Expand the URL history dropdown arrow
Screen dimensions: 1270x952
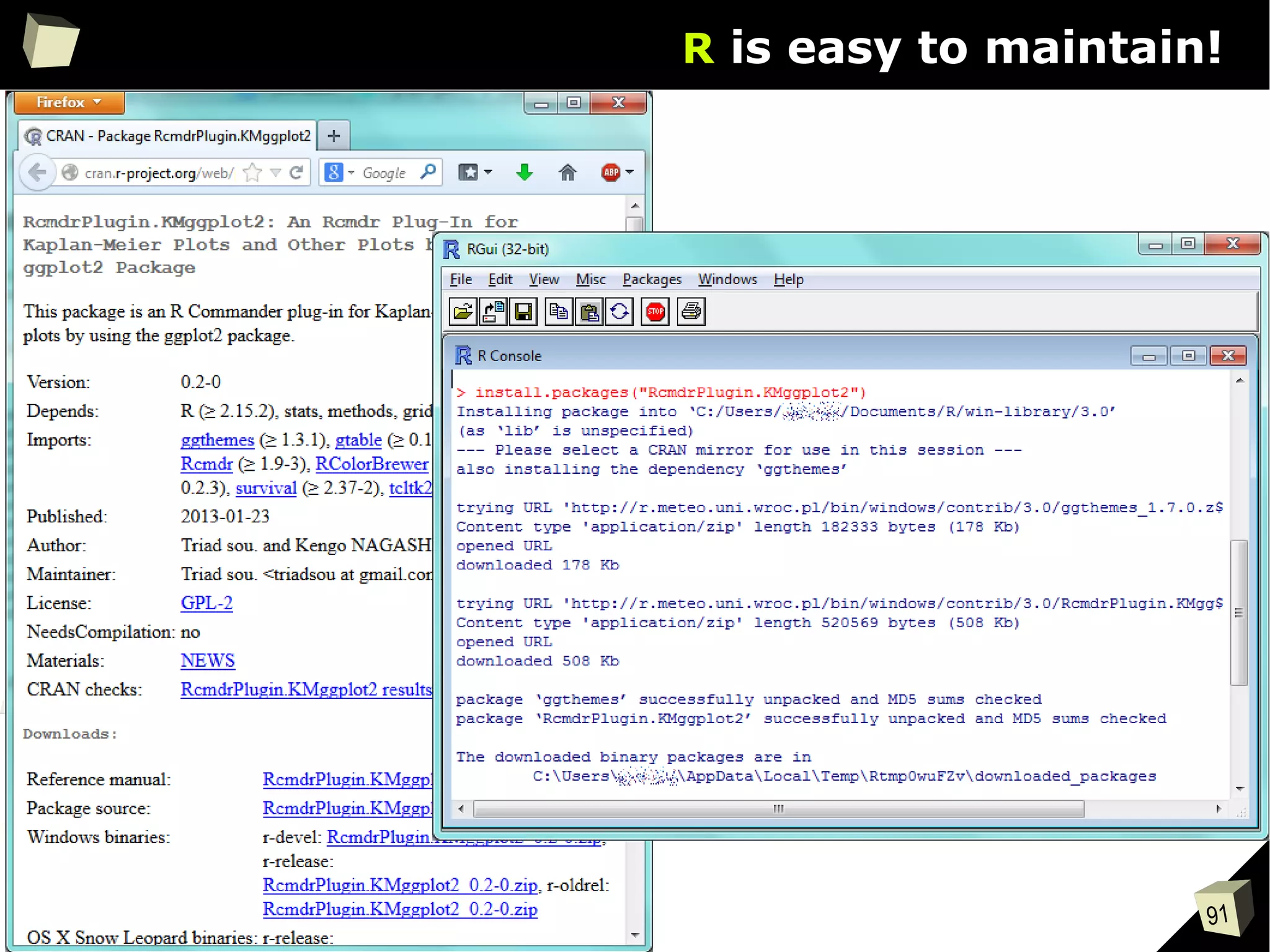pyautogui.click(x=276, y=172)
